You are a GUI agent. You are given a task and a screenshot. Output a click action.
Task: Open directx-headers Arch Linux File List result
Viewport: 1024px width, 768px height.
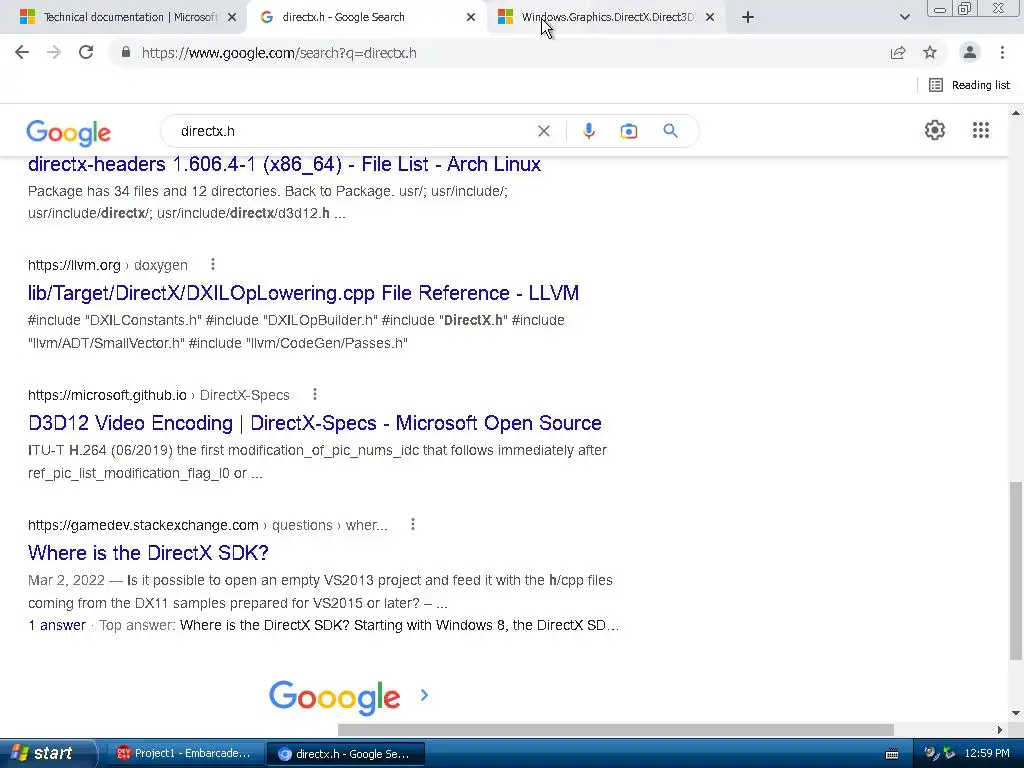[x=284, y=164]
